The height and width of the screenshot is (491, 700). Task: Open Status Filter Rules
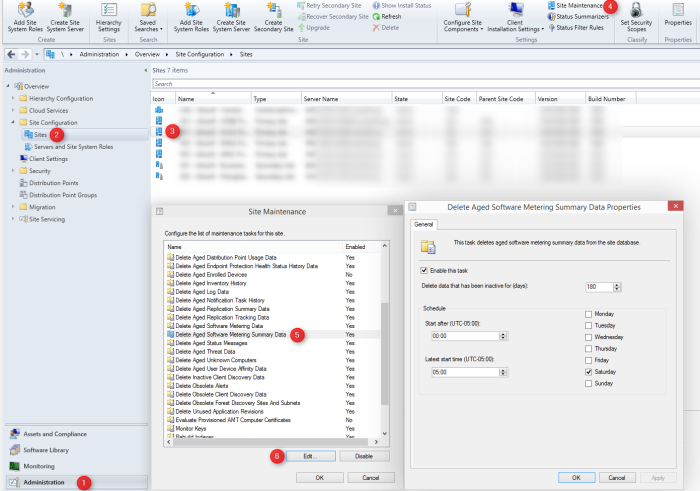pos(576,28)
